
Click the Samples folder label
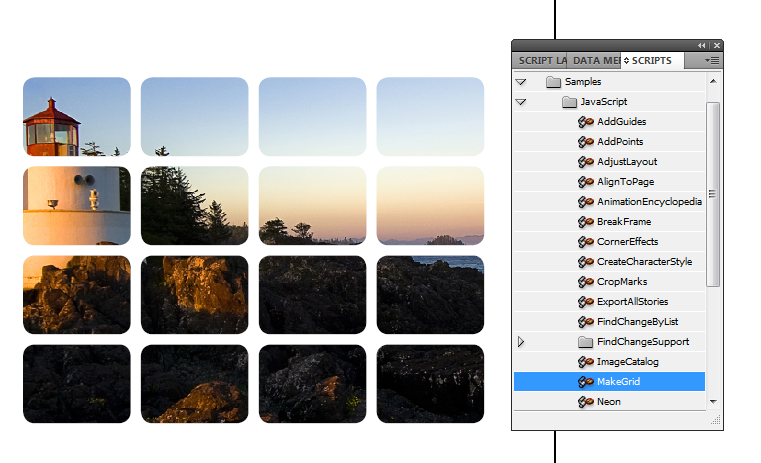pos(583,82)
